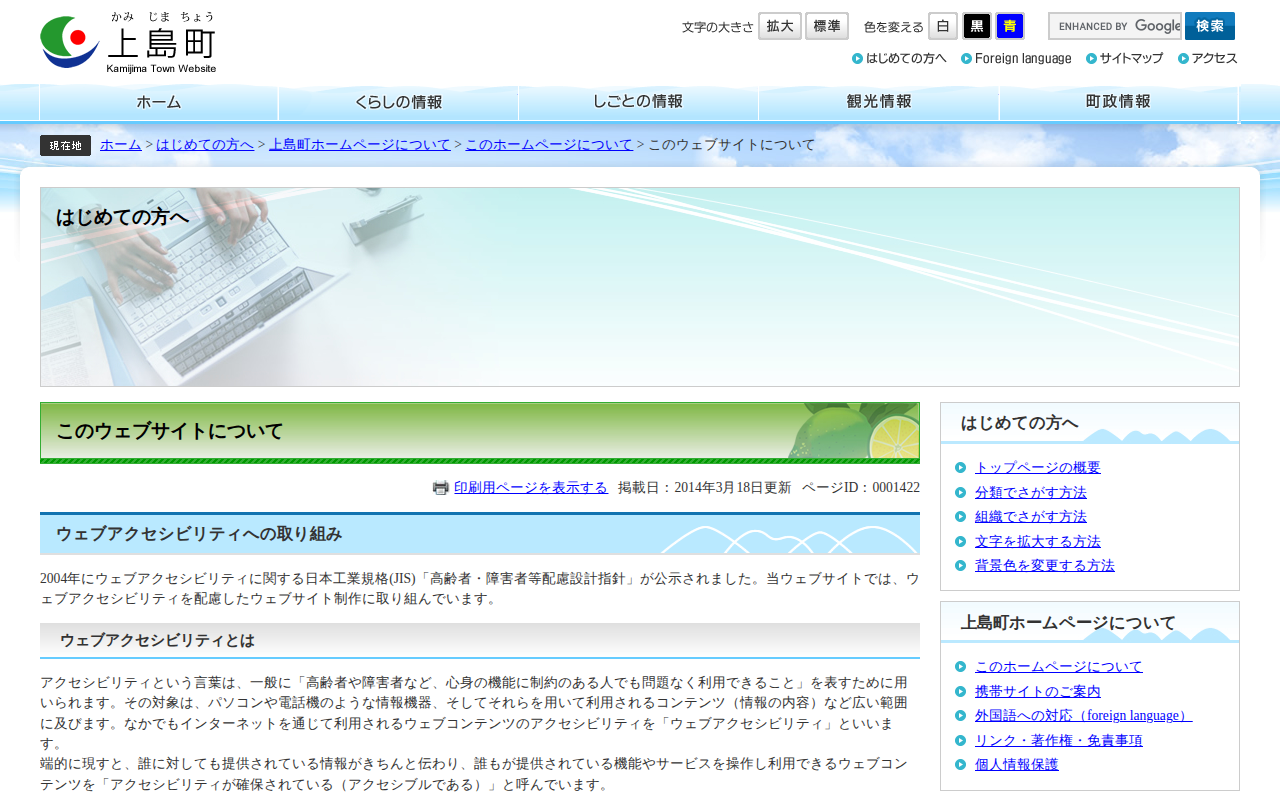Select the blue 青 color scheme
1280x800 pixels.
click(x=1010, y=26)
